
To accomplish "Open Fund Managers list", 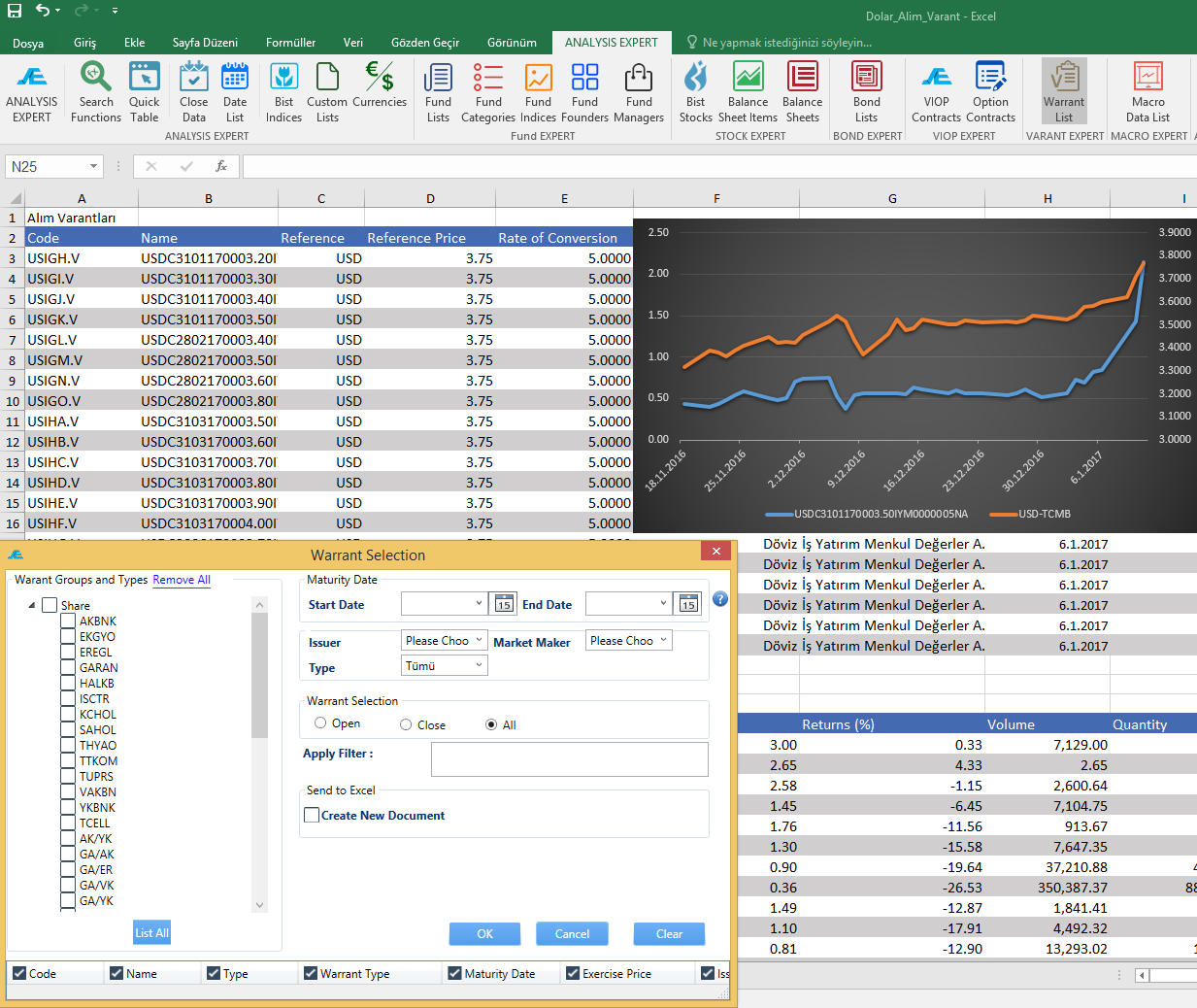I will point(639,91).
